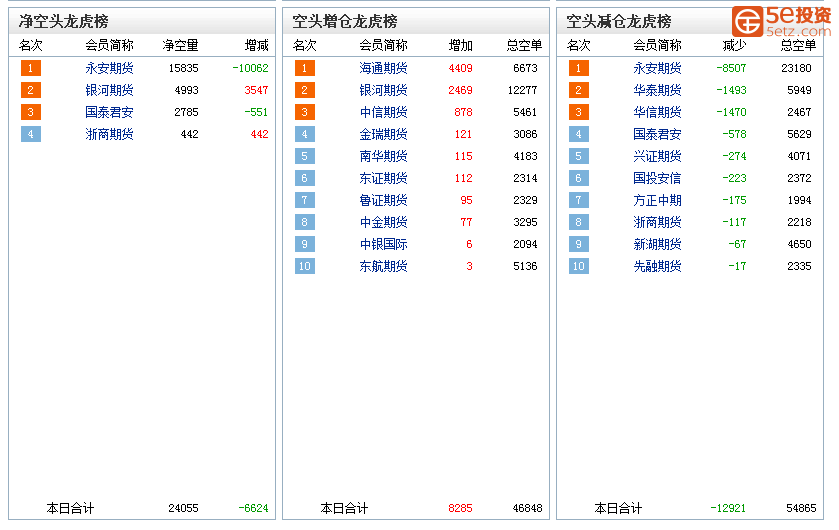Image resolution: width=839 pixels, height=530 pixels.
Task: Select 会员简称 header in 空头减仓龙虎榜
Action: [x=657, y=45]
